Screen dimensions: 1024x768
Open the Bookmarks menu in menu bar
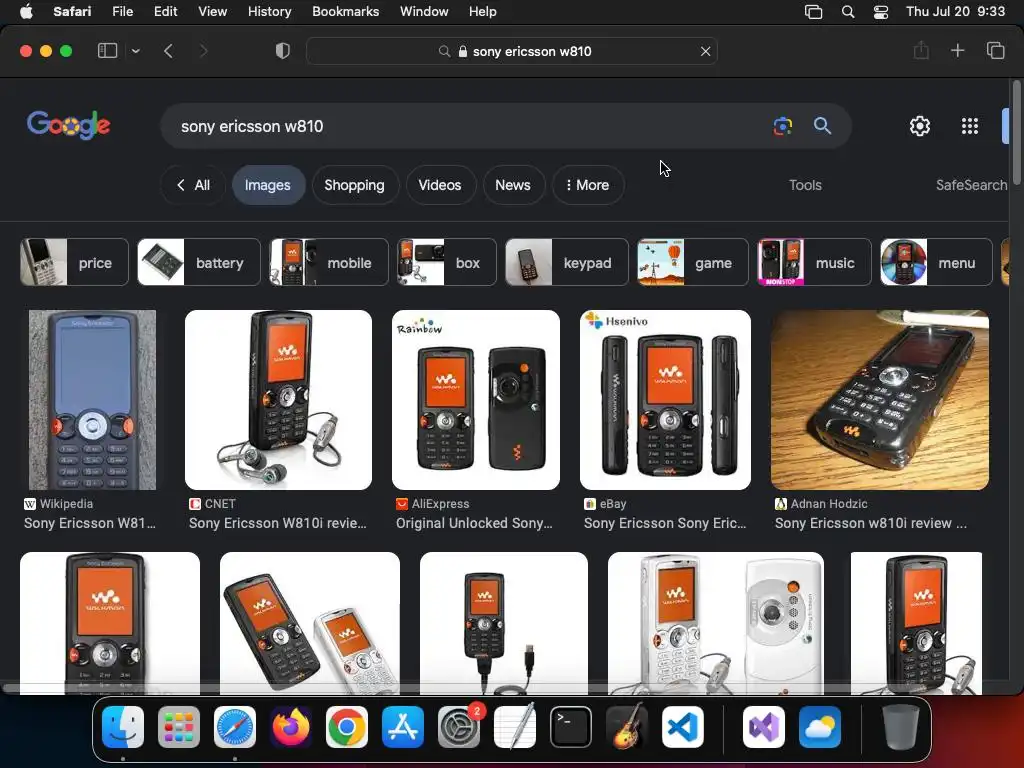(345, 11)
